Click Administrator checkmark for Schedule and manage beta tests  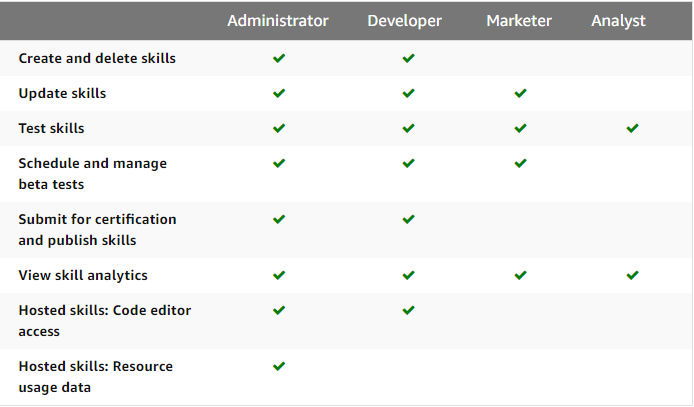(279, 163)
